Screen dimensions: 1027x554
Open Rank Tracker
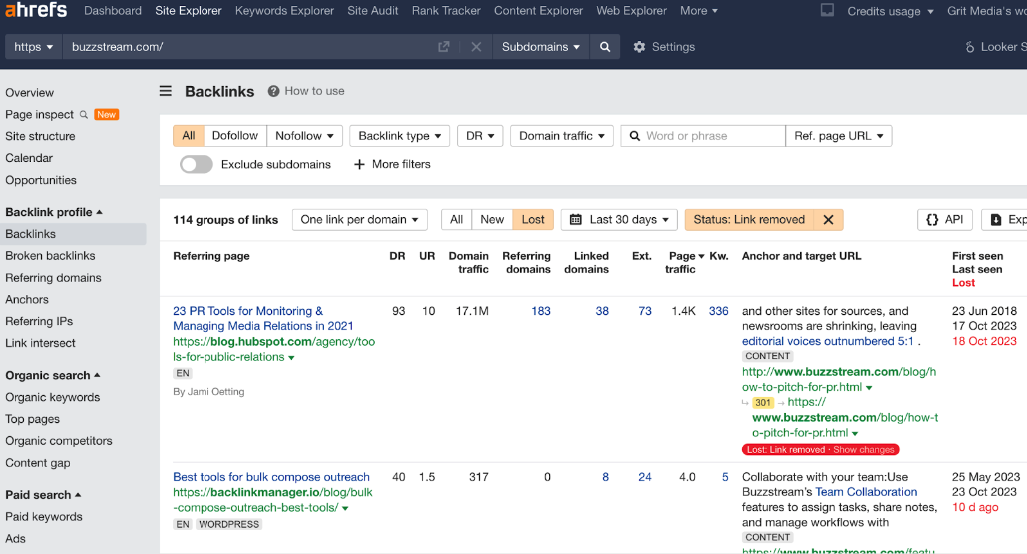(x=446, y=10)
